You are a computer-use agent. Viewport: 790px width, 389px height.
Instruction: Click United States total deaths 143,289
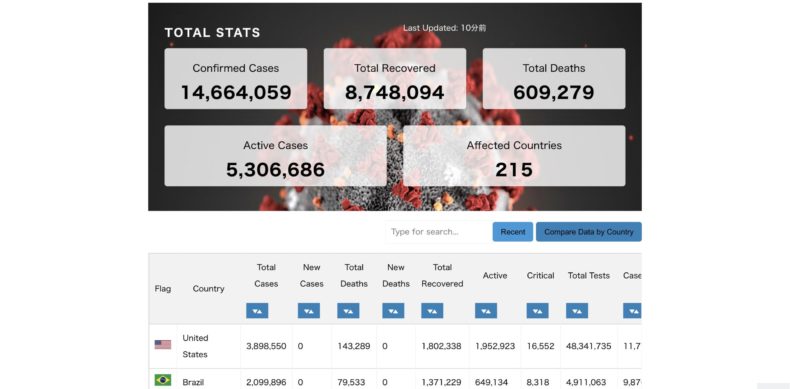click(x=354, y=346)
